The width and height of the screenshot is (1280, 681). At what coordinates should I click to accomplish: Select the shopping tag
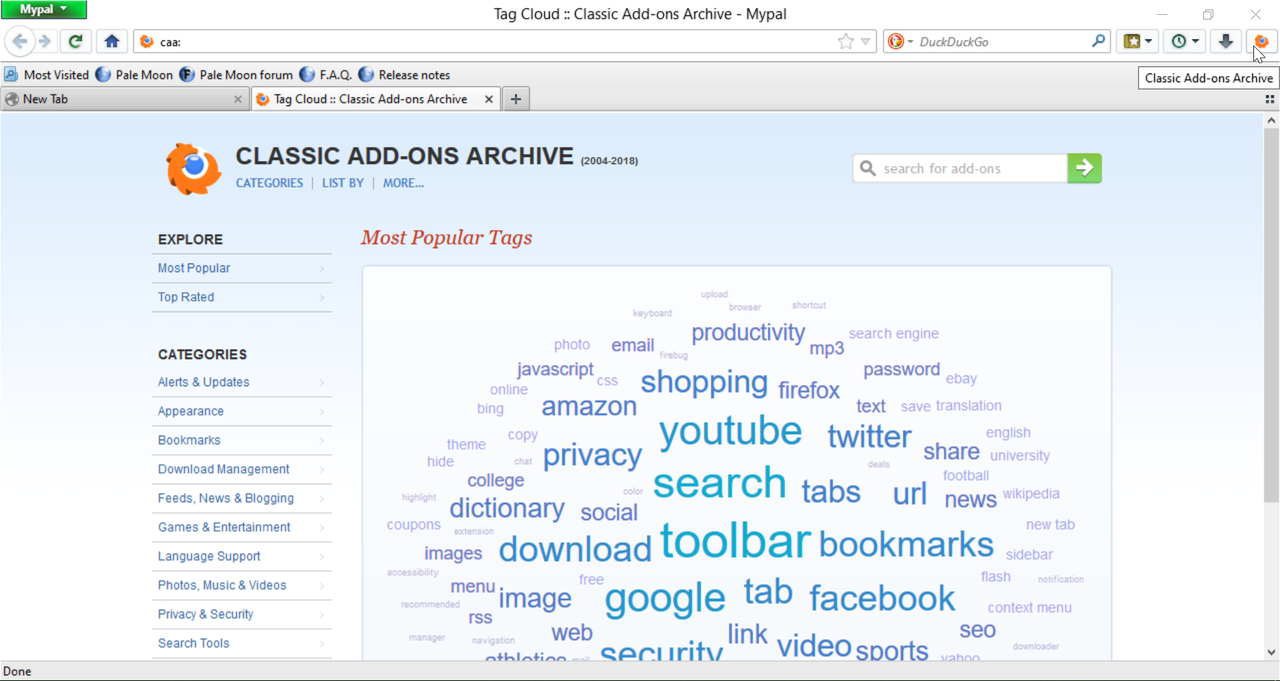(704, 382)
